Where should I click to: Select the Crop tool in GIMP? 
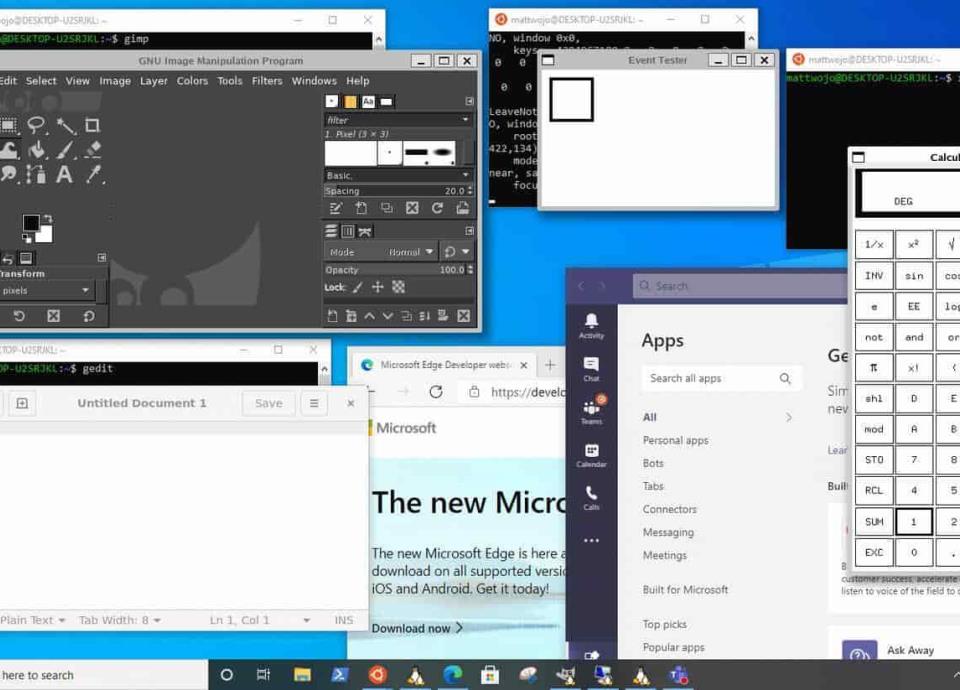point(92,126)
